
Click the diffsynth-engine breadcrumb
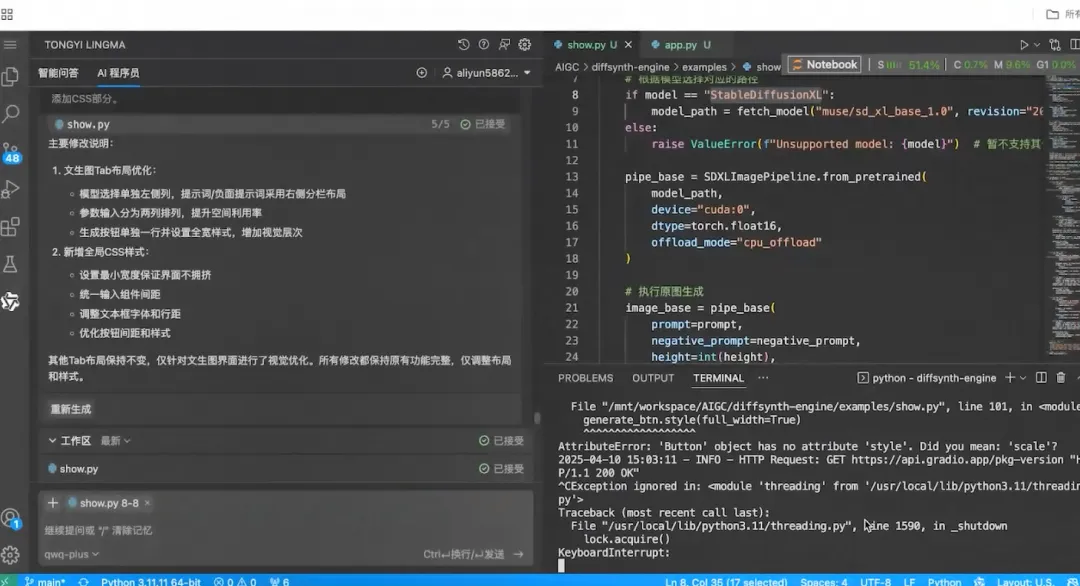click(630, 67)
